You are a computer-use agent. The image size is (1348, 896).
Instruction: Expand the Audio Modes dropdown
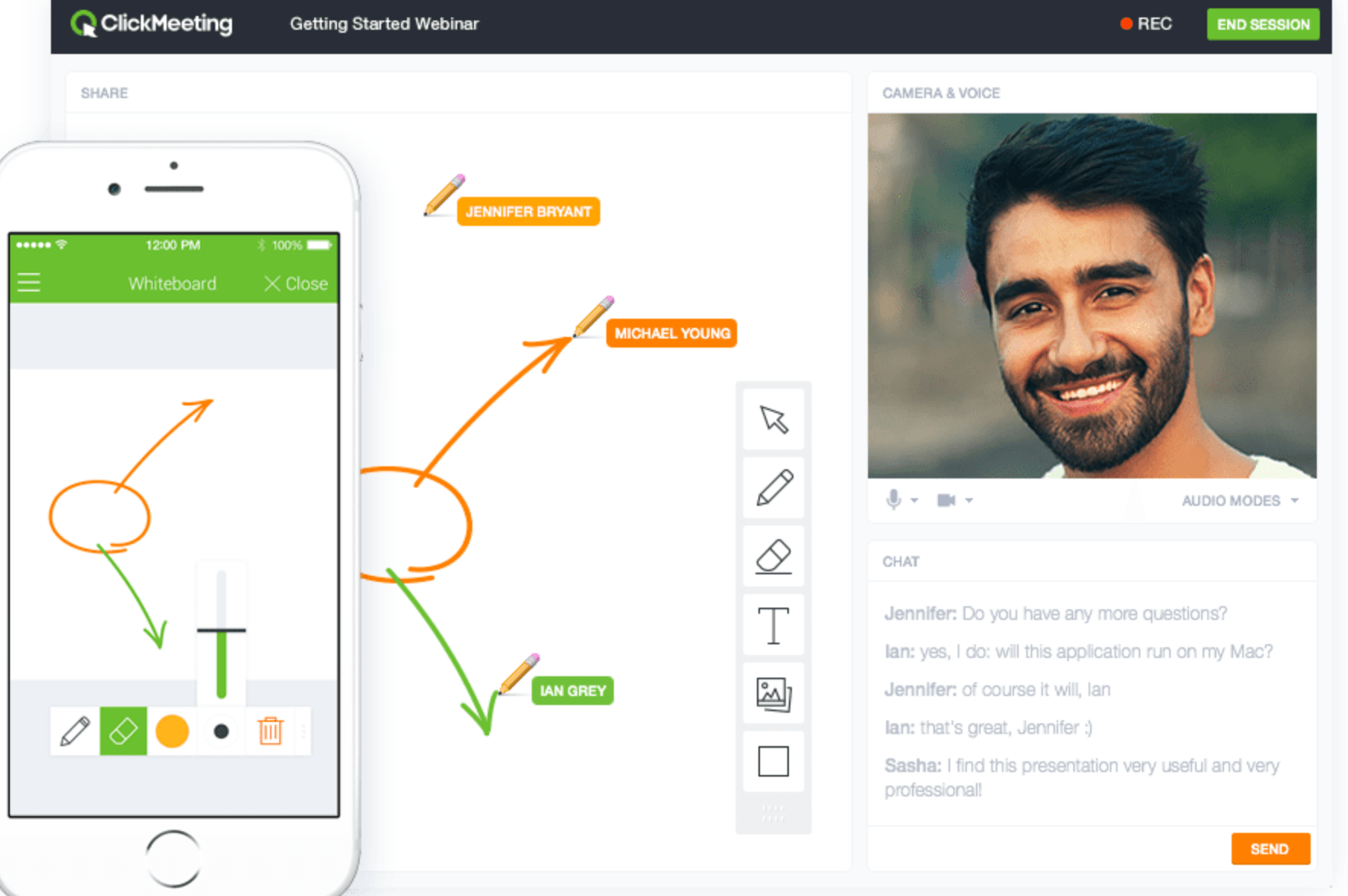[x=1239, y=500]
